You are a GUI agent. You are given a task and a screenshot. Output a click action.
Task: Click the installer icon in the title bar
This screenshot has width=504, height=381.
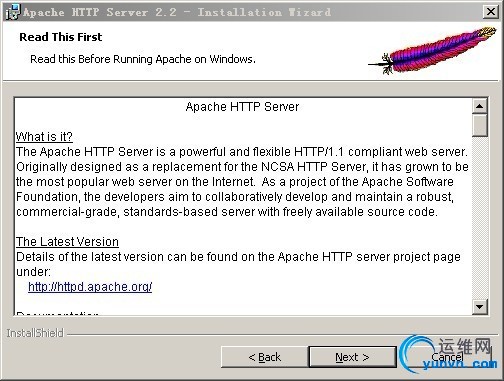pos(13,12)
